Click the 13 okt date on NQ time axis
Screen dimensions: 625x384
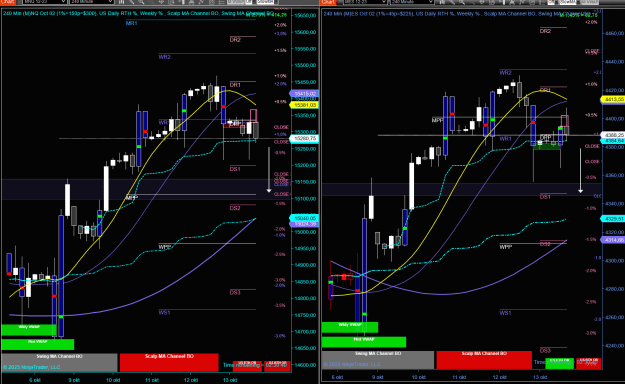230,380
